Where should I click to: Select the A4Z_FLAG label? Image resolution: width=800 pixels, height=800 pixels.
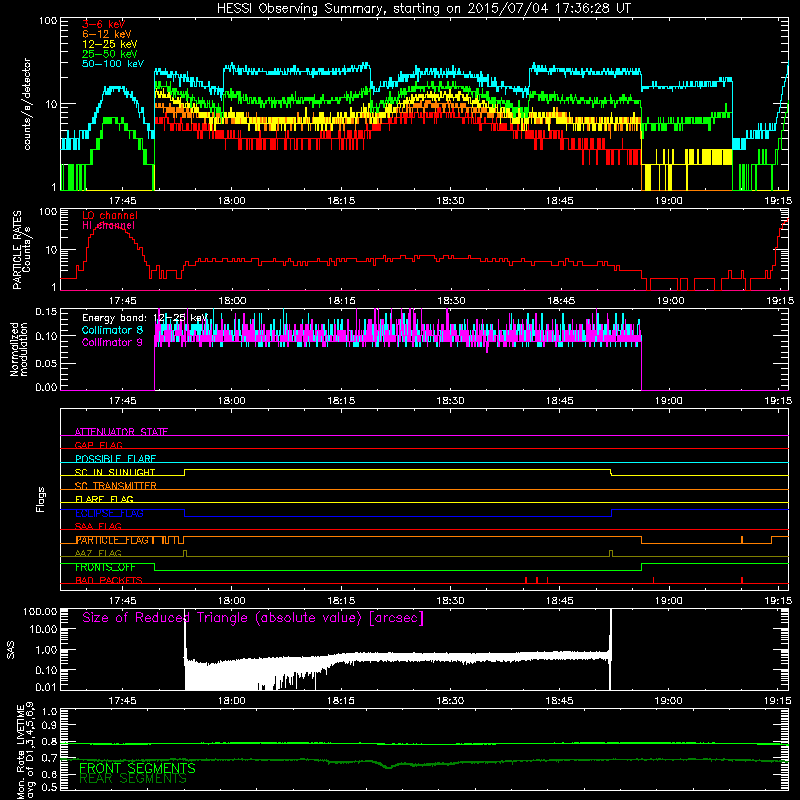point(98,554)
